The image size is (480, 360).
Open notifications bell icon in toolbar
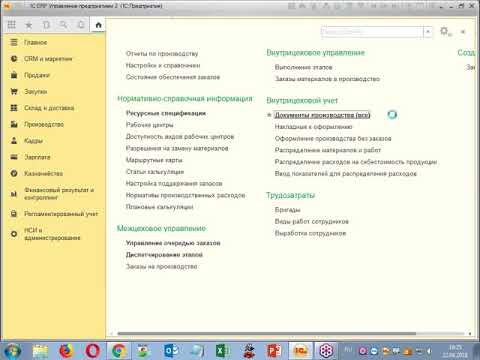pos(81,25)
